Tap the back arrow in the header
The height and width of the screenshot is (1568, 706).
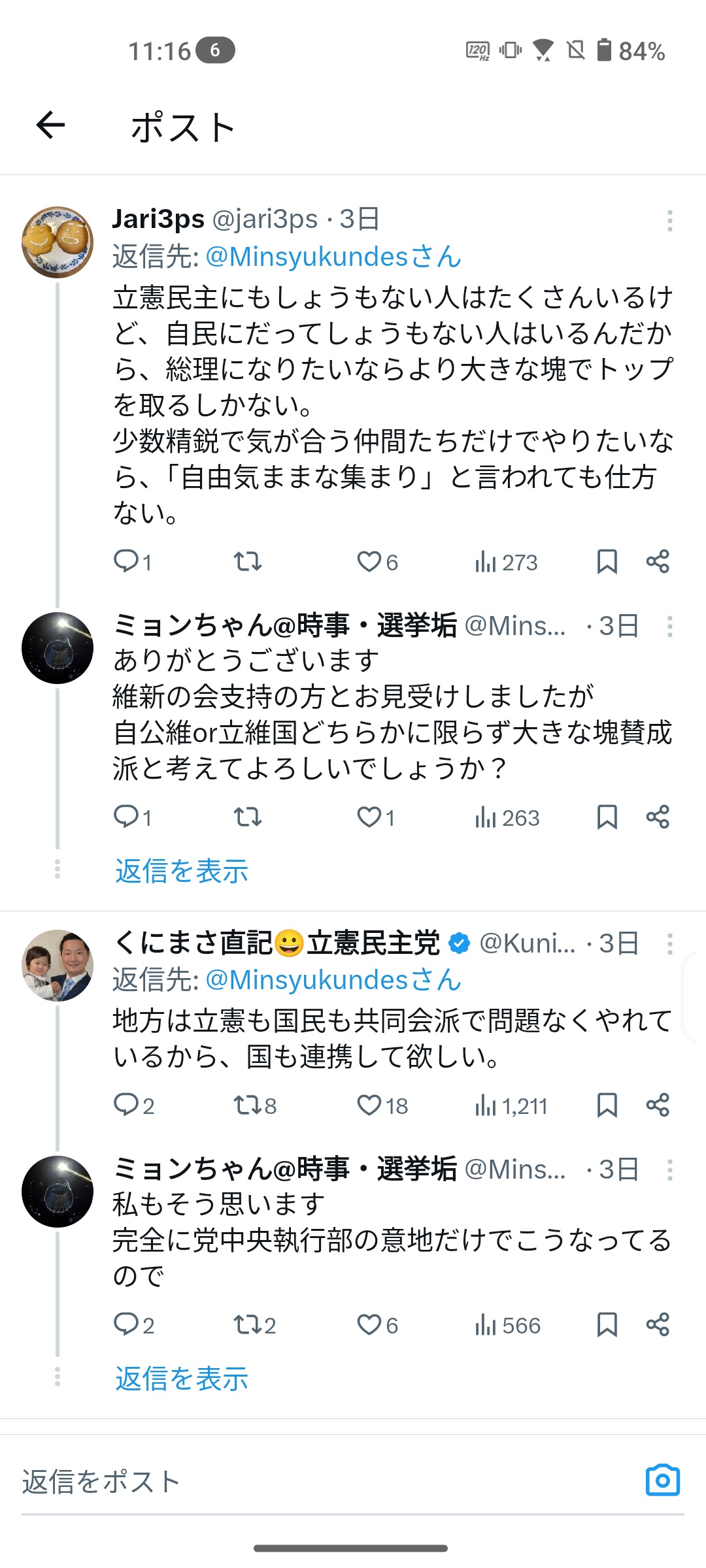point(50,125)
